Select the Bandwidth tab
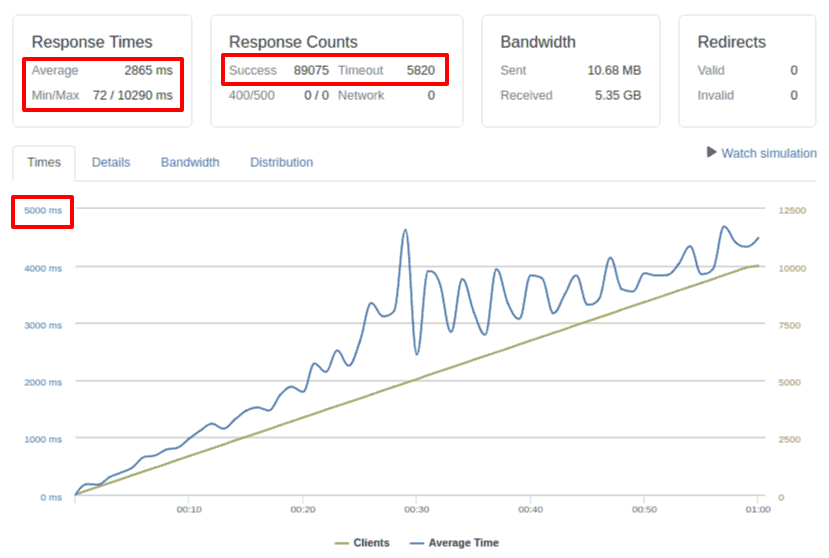829x558 pixels. [190, 162]
